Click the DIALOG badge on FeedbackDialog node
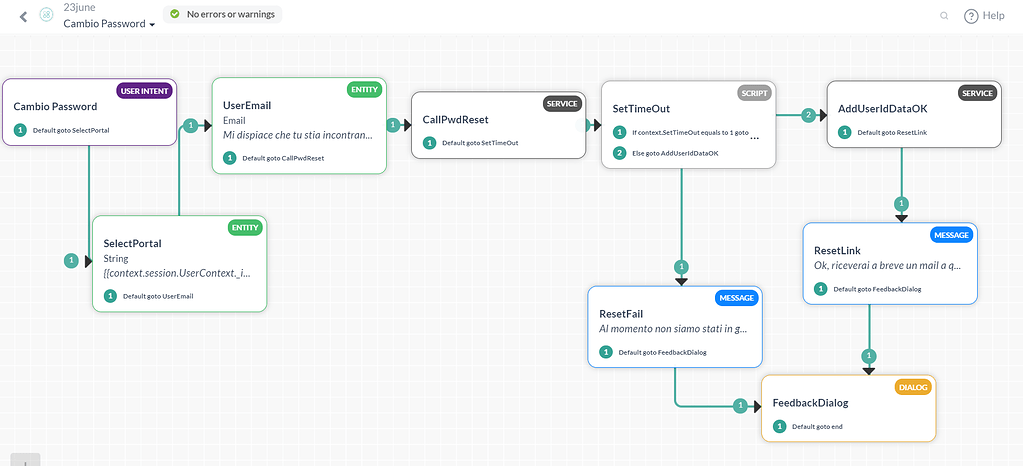Screen dimensions: 1023x466 [x=913, y=387]
